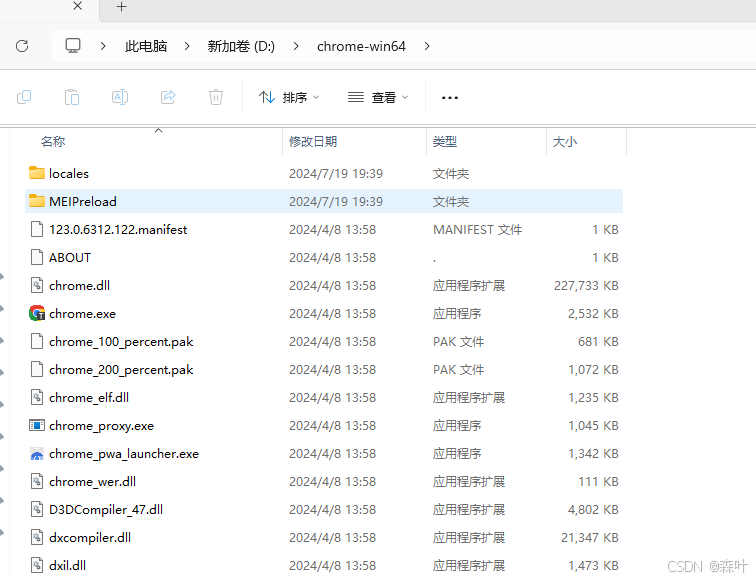Screen dimensions: 756x580
Task: Sort by the 修改日期 column header
Action: click(x=313, y=142)
